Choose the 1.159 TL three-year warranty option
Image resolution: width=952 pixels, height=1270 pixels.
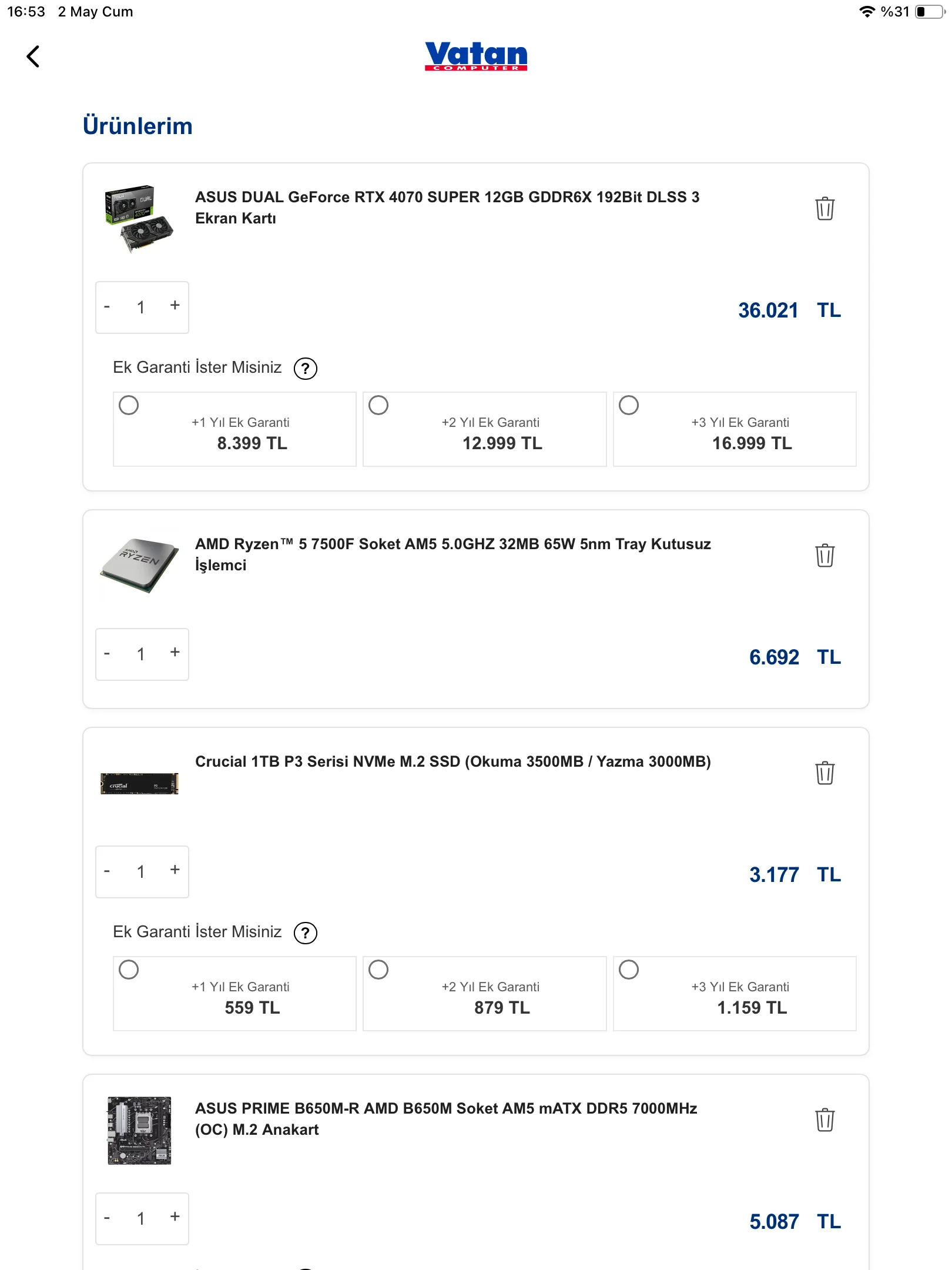coord(628,970)
